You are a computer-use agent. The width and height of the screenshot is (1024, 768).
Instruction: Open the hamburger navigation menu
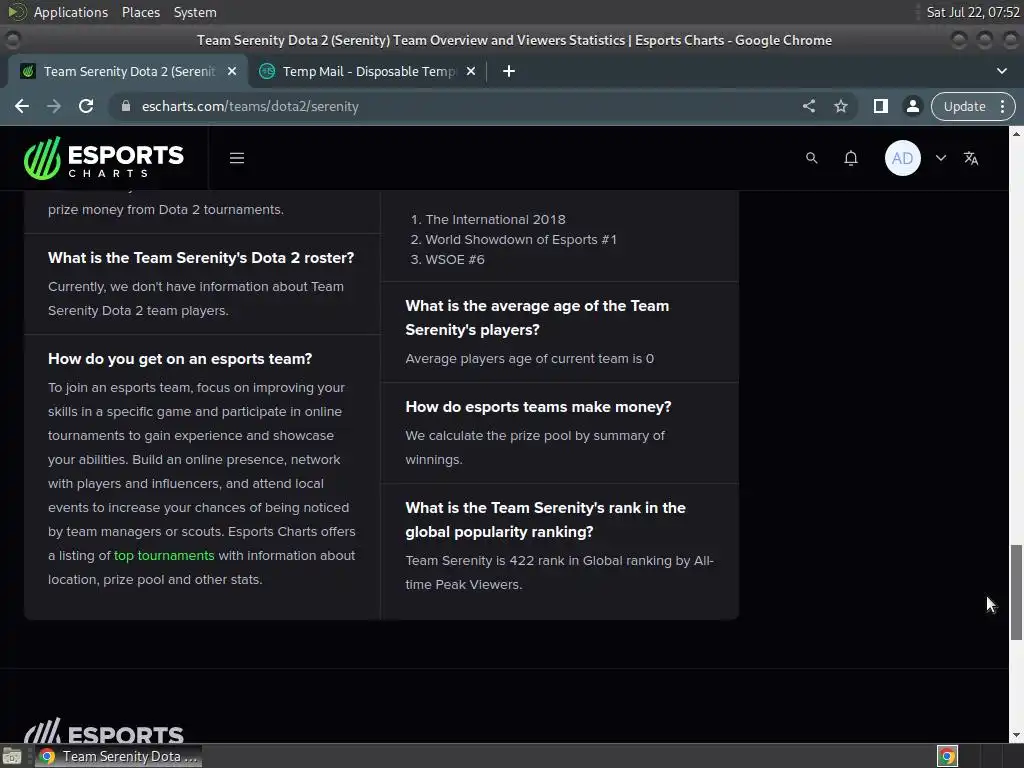click(237, 158)
